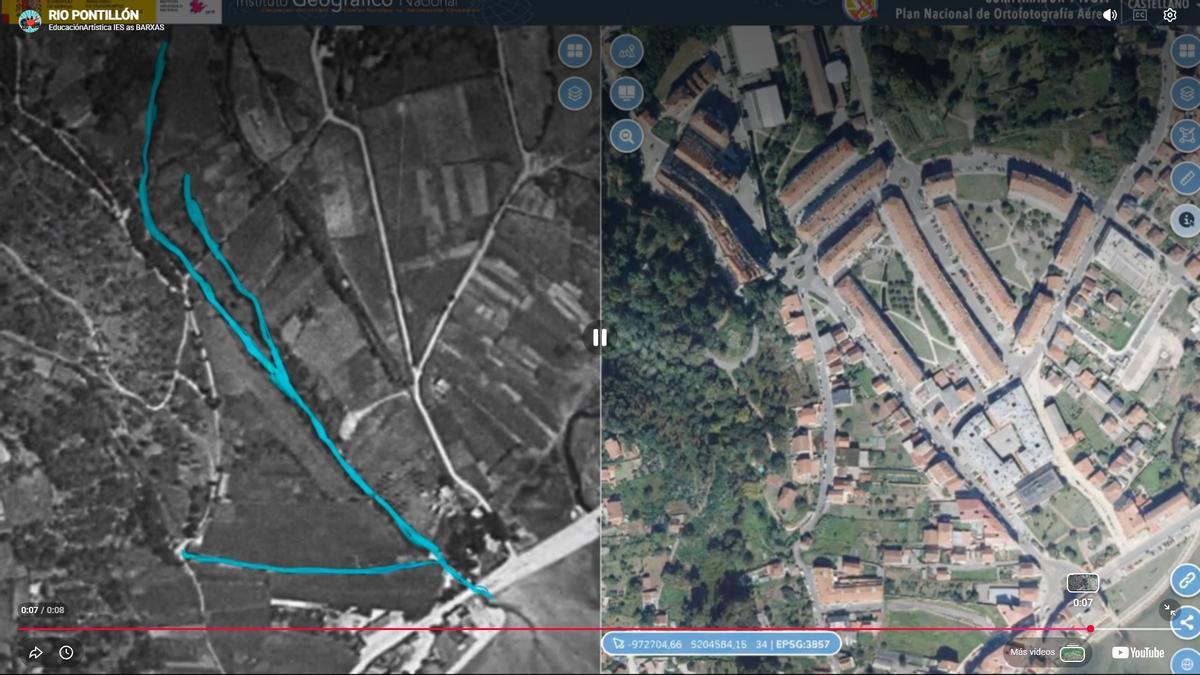Open the CASTELLANO language selector

[1151, 5]
